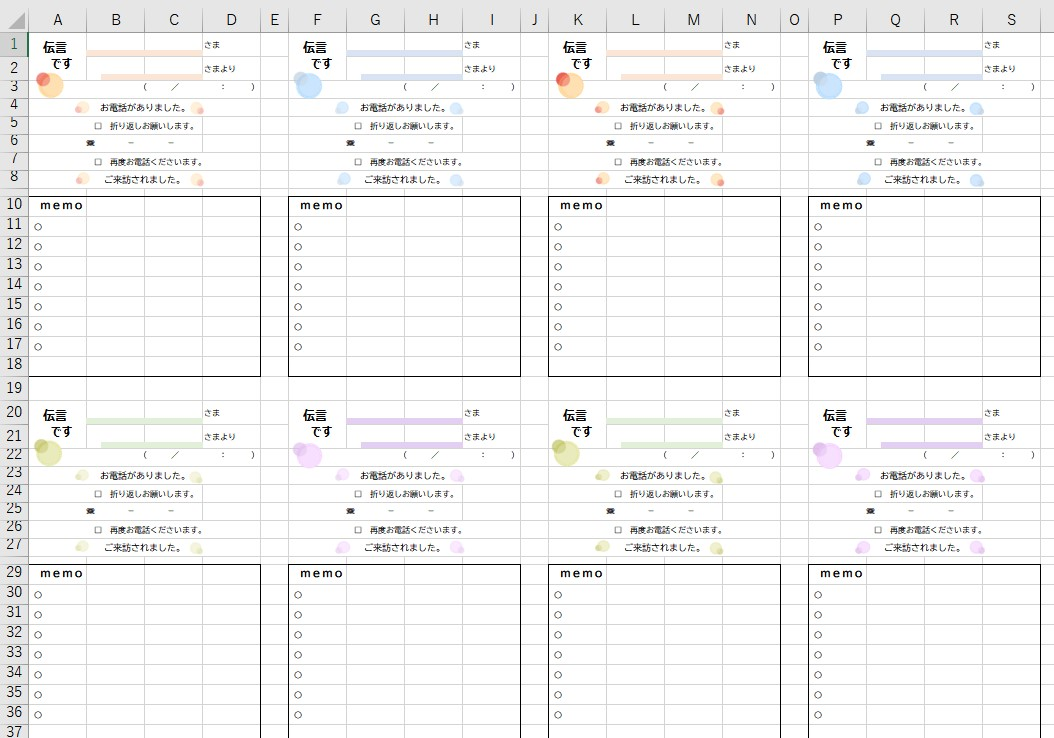The width and height of the screenshot is (1054, 738).
Task: Click the telephone icon in row 6, column B
Action: coord(91,143)
